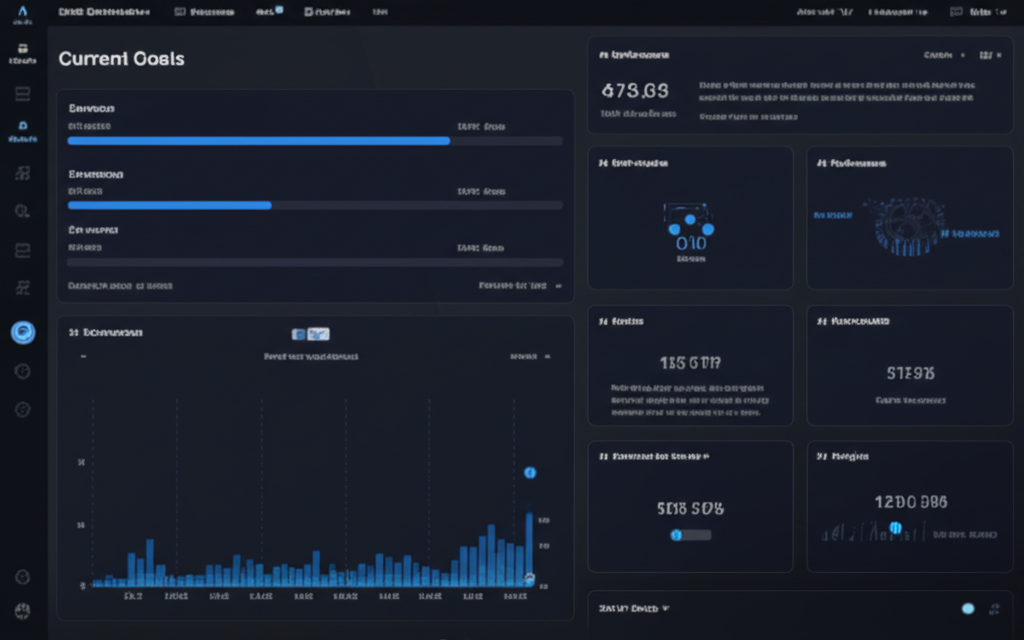The image size is (1024, 640).
Task: Select the highlighted blue sidebar icon with label
Action: point(23,131)
